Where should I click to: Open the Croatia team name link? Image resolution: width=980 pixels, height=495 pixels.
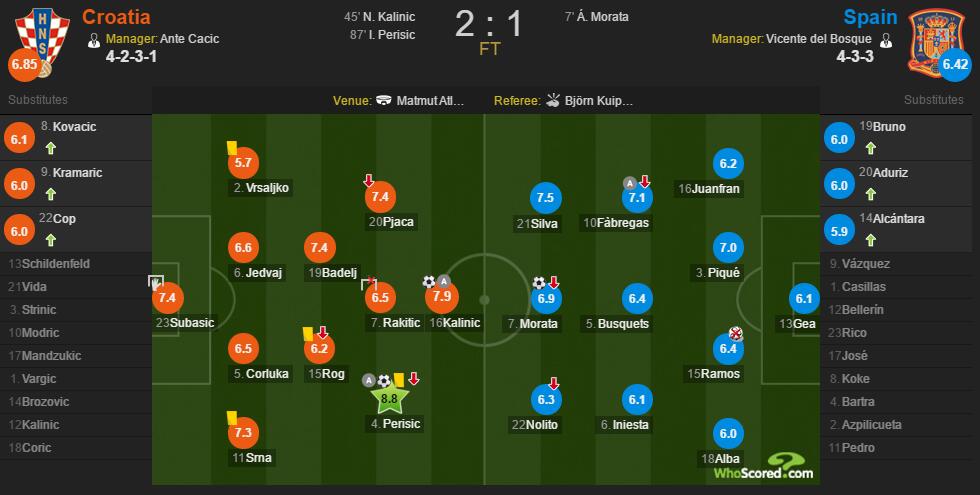tap(116, 17)
